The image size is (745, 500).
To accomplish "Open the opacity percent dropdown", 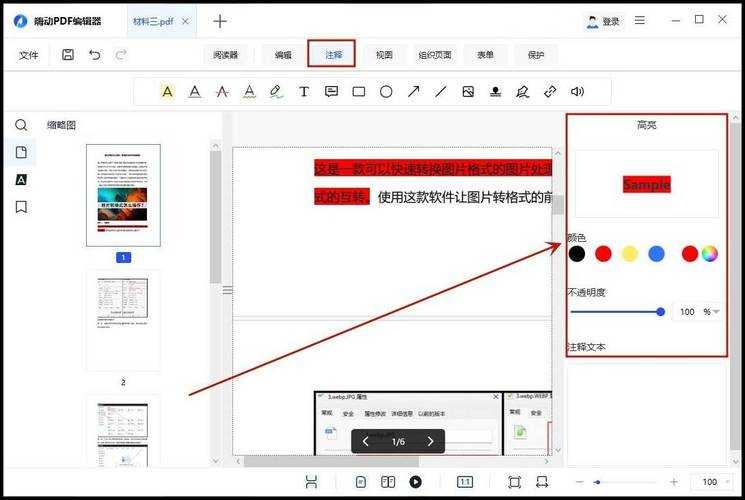I will click(715, 312).
